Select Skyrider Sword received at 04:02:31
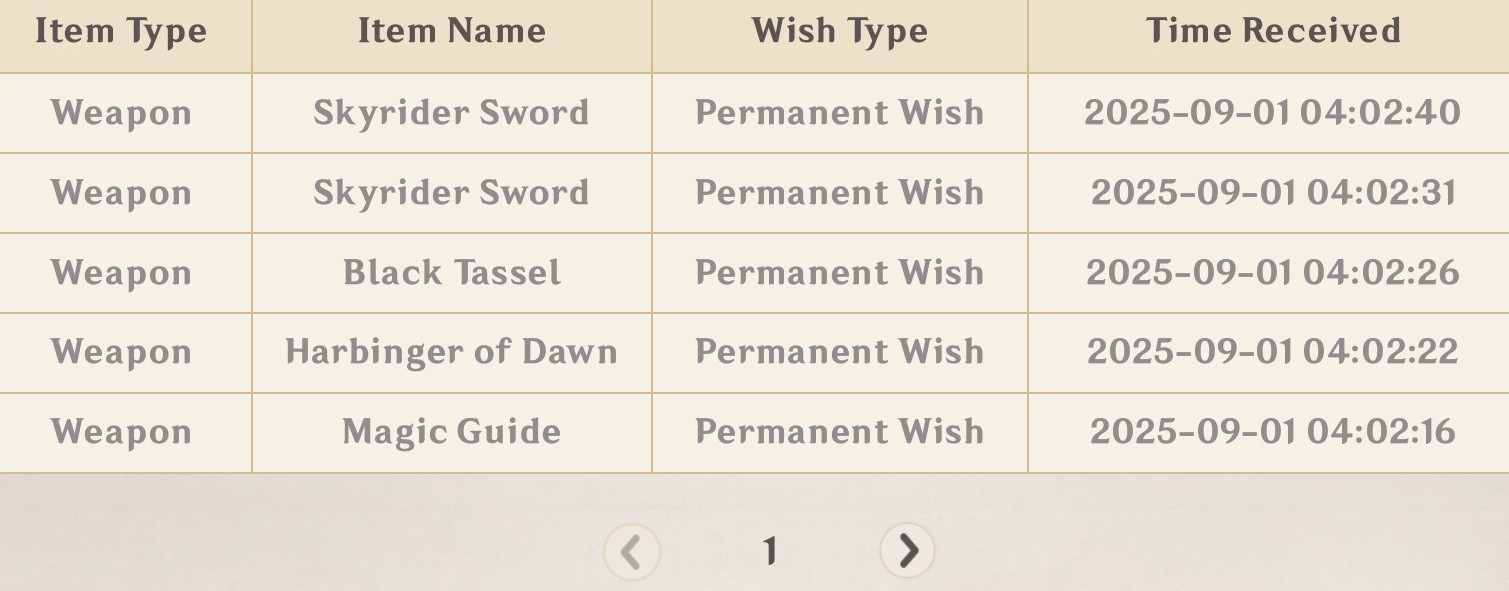 (x=451, y=193)
